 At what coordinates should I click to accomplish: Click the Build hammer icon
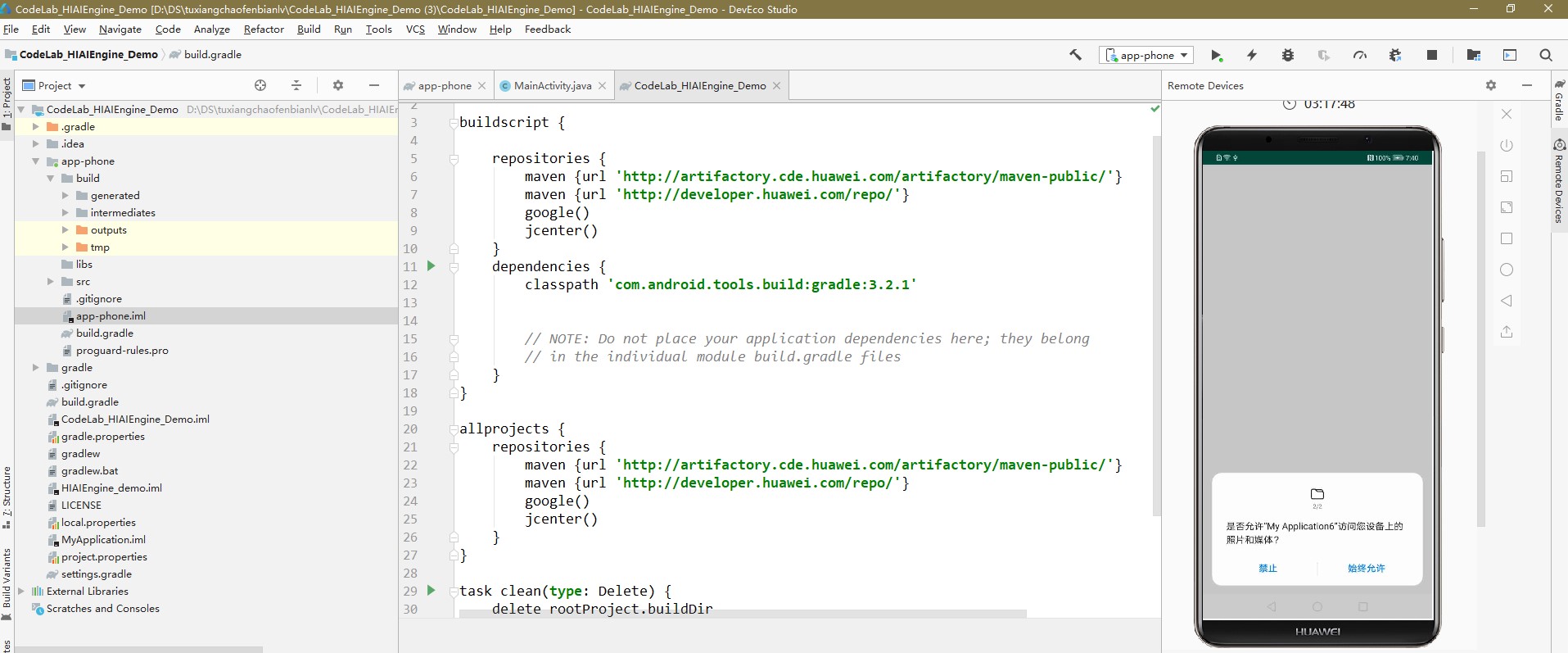click(x=1076, y=55)
